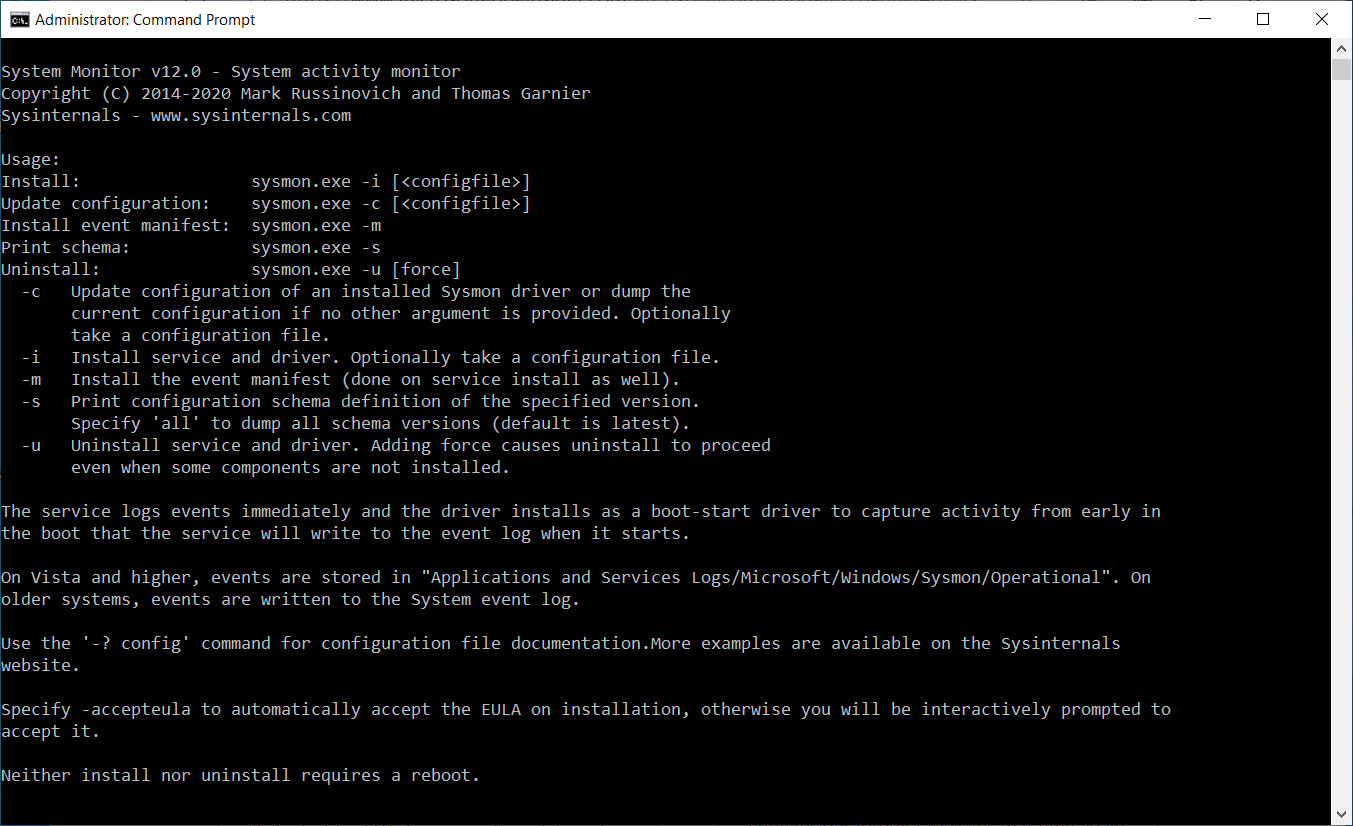Maximize the Command Prompt window
Viewport: 1353px width, 826px height.
pyautogui.click(x=1263, y=19)
